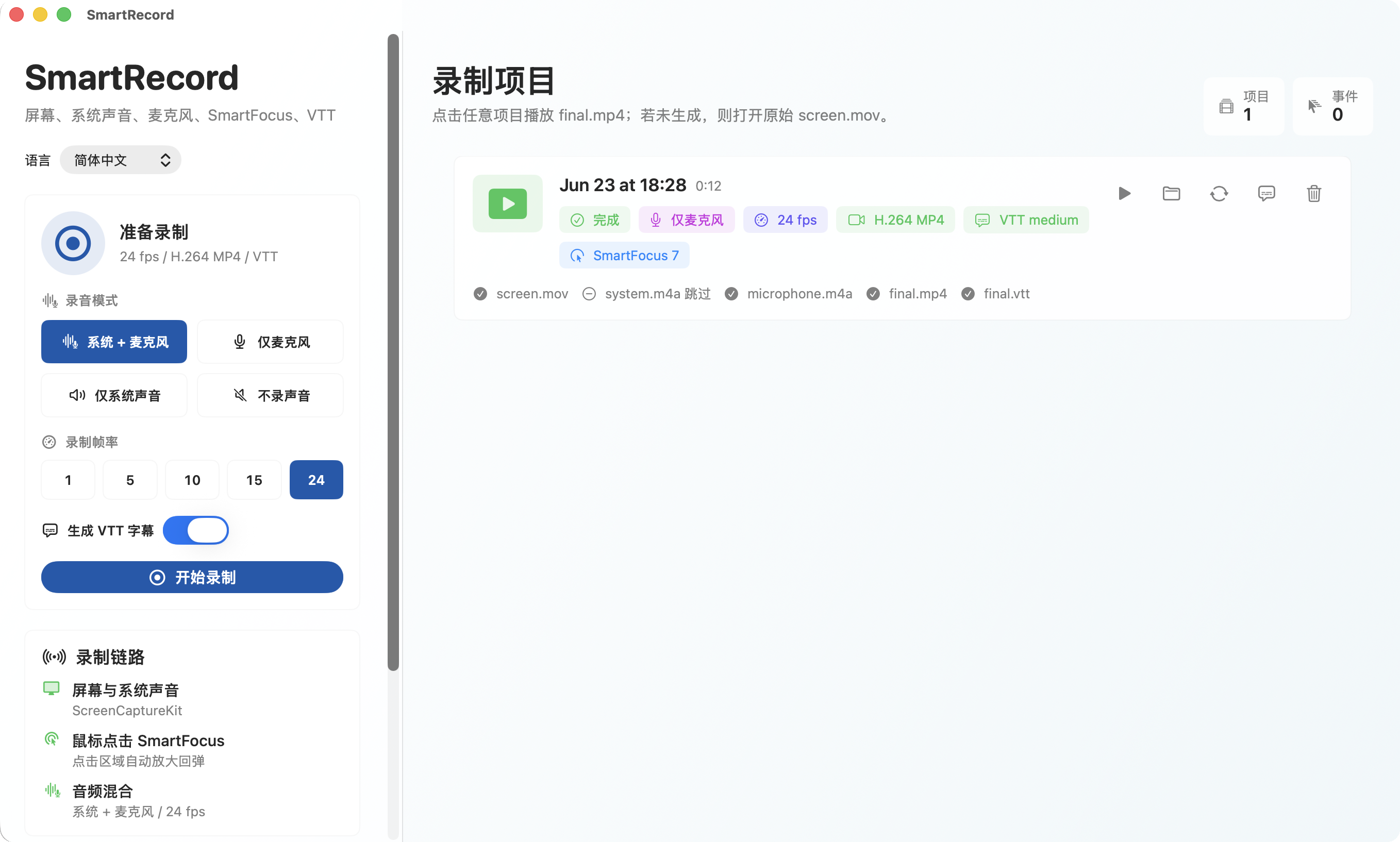Select 仅系统声音 recording mode

[x=114, y=395]
